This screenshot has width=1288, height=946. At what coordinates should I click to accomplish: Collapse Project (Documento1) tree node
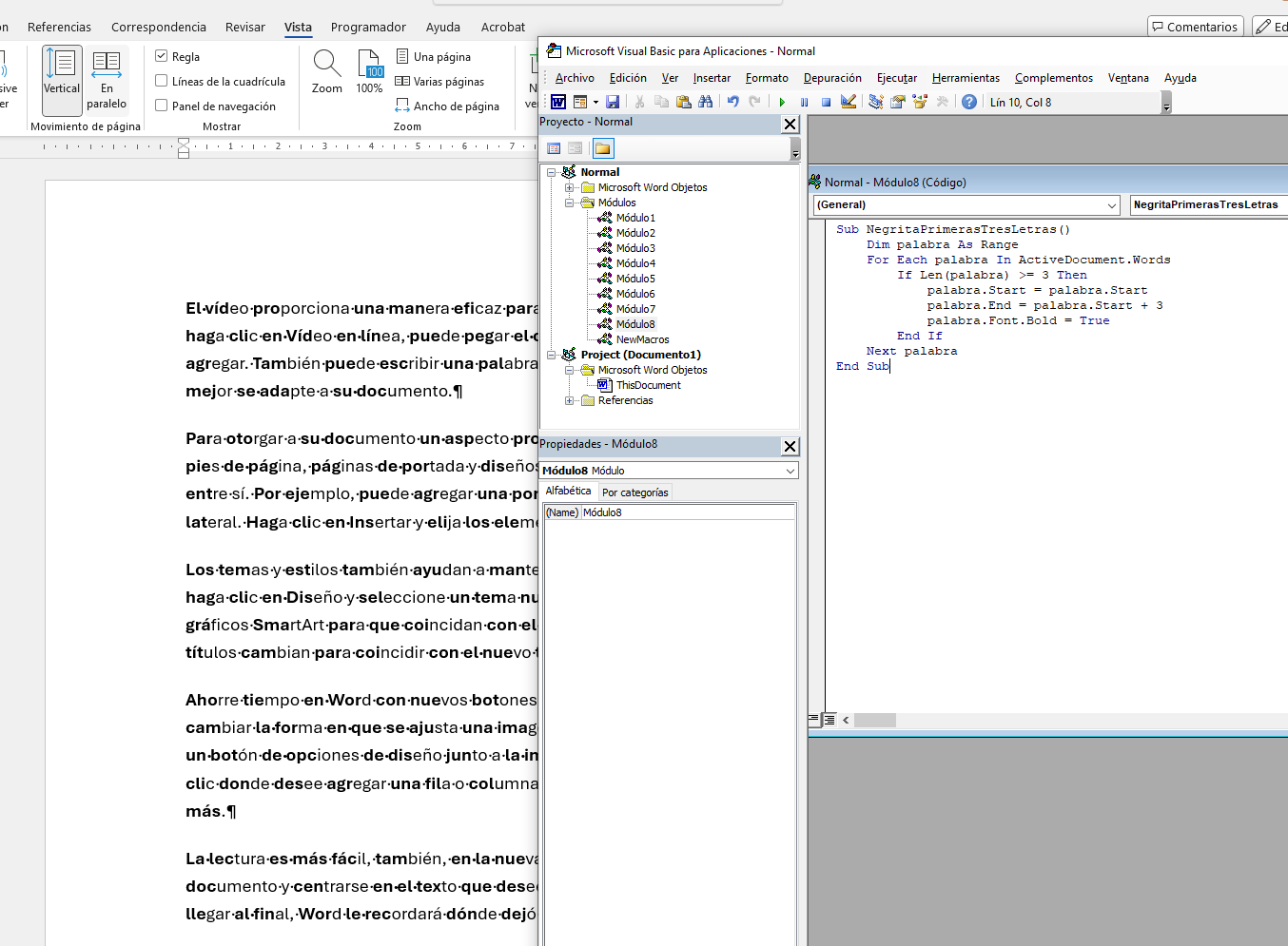(x=551, y=355)
